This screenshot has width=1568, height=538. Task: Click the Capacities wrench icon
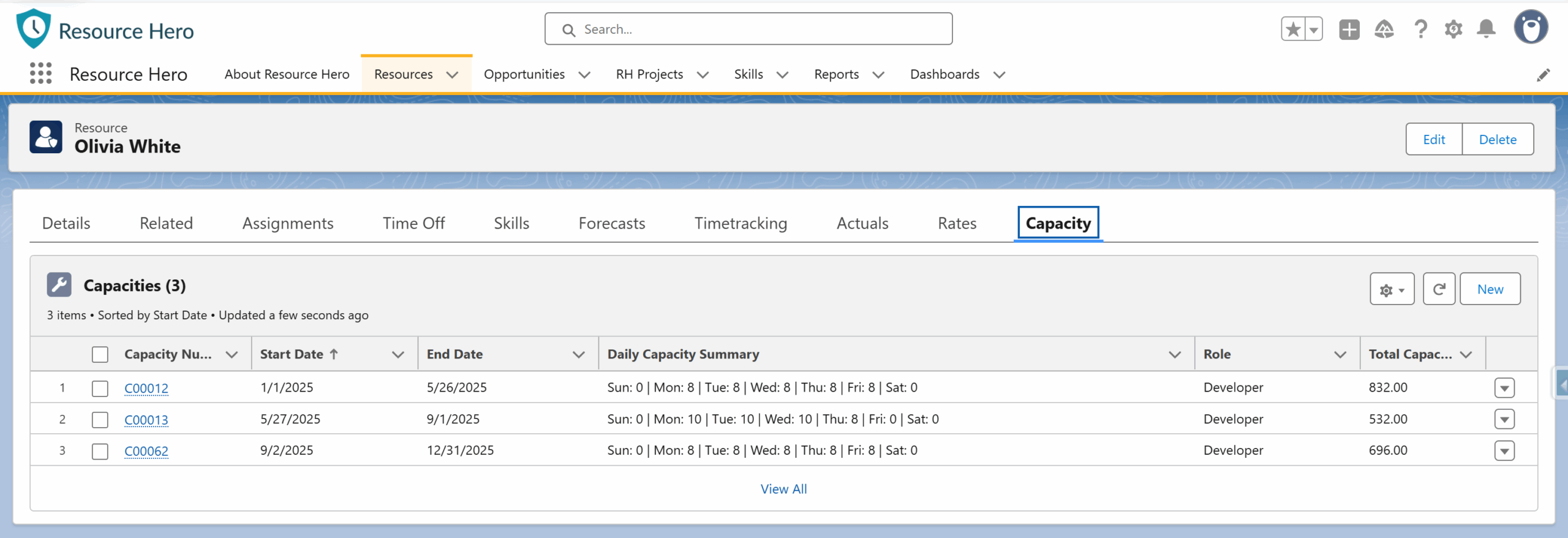tap(59, 285)
